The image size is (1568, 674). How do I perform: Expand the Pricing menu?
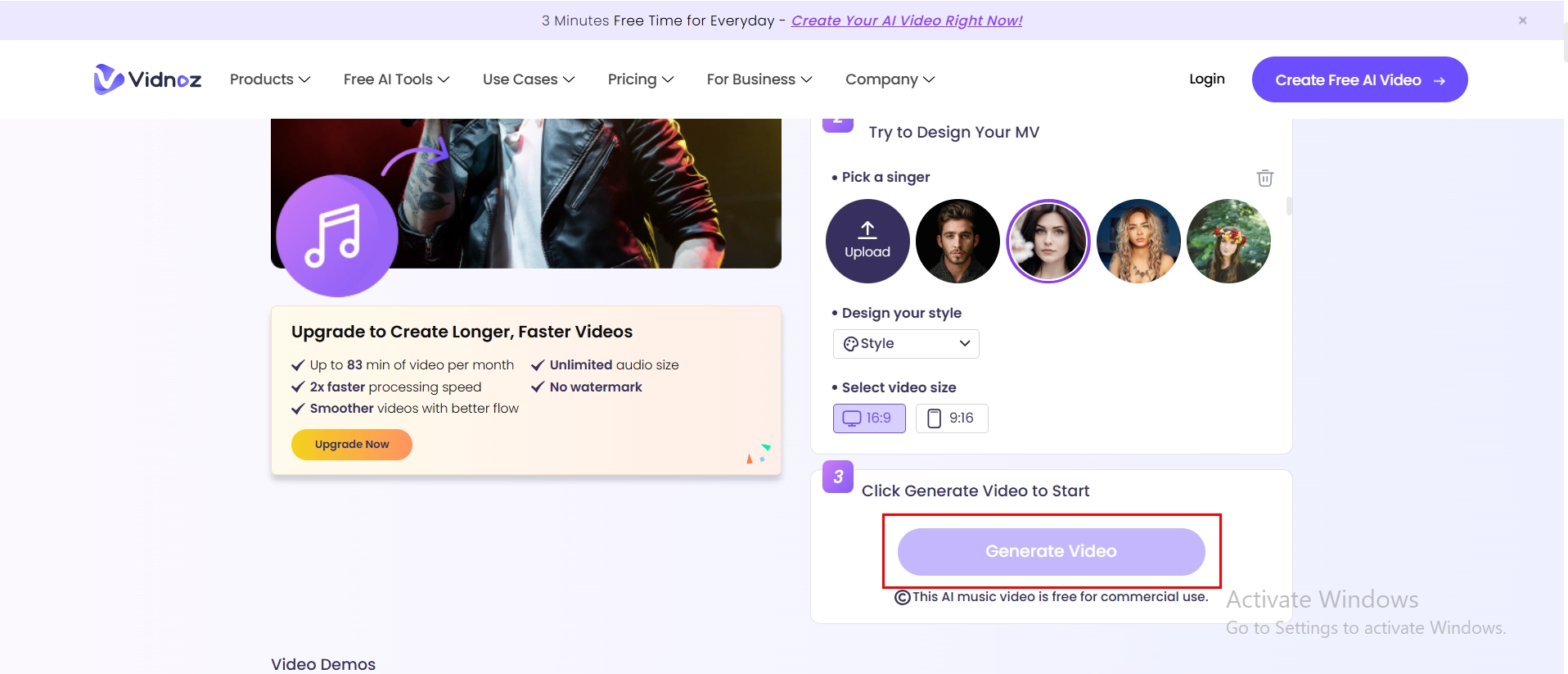coord(641,79)
